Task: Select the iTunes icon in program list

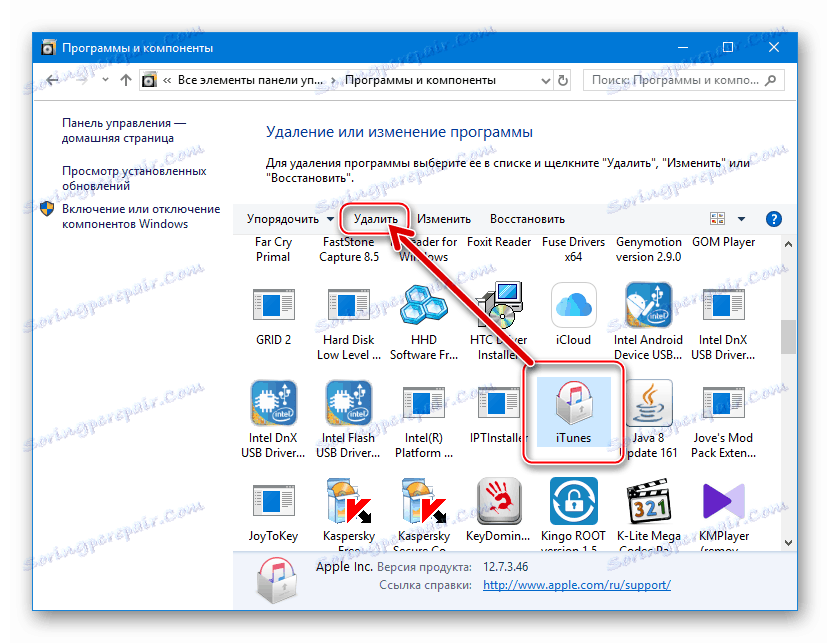Action: (573, 403)
